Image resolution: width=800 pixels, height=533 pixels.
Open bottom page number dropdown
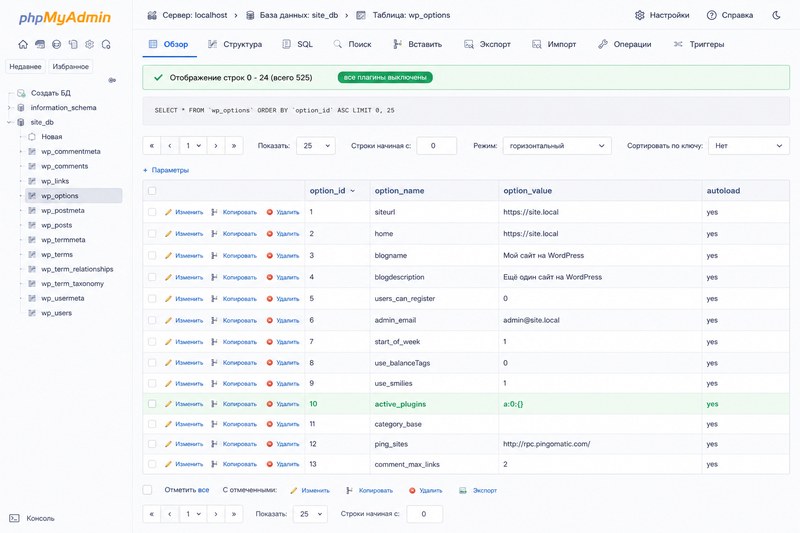(x=193, y=514)
